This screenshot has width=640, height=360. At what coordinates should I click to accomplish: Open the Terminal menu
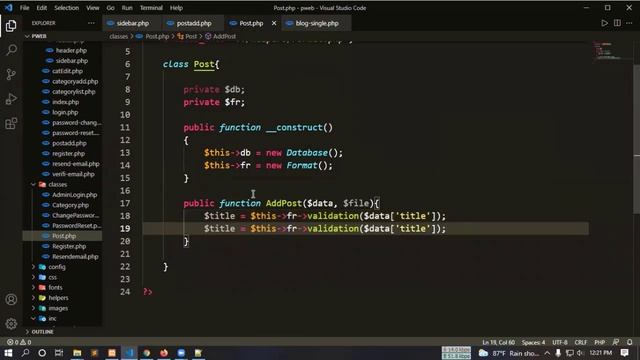point(151,8)
